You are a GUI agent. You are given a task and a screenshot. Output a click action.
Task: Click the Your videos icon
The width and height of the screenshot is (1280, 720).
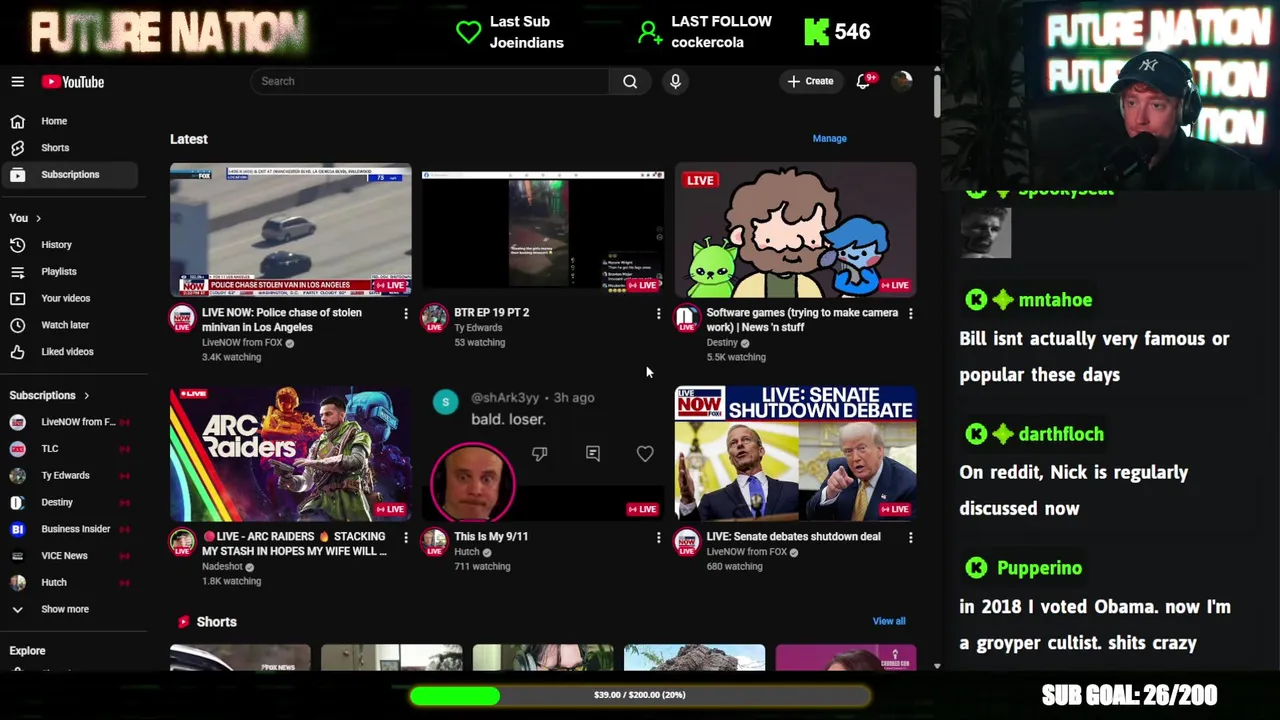coord(17,298)
